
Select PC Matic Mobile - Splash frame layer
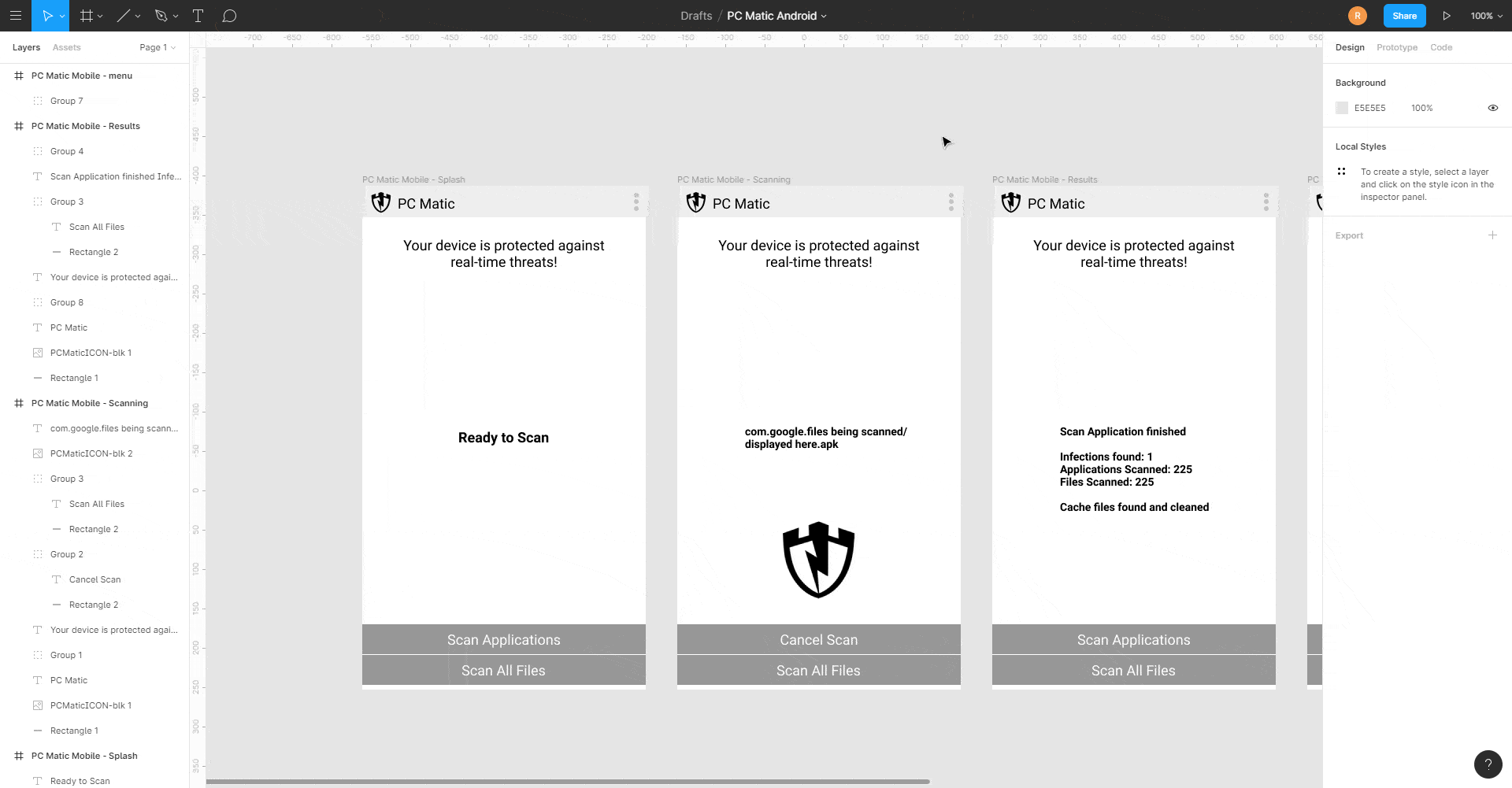[x=94, y=756]
